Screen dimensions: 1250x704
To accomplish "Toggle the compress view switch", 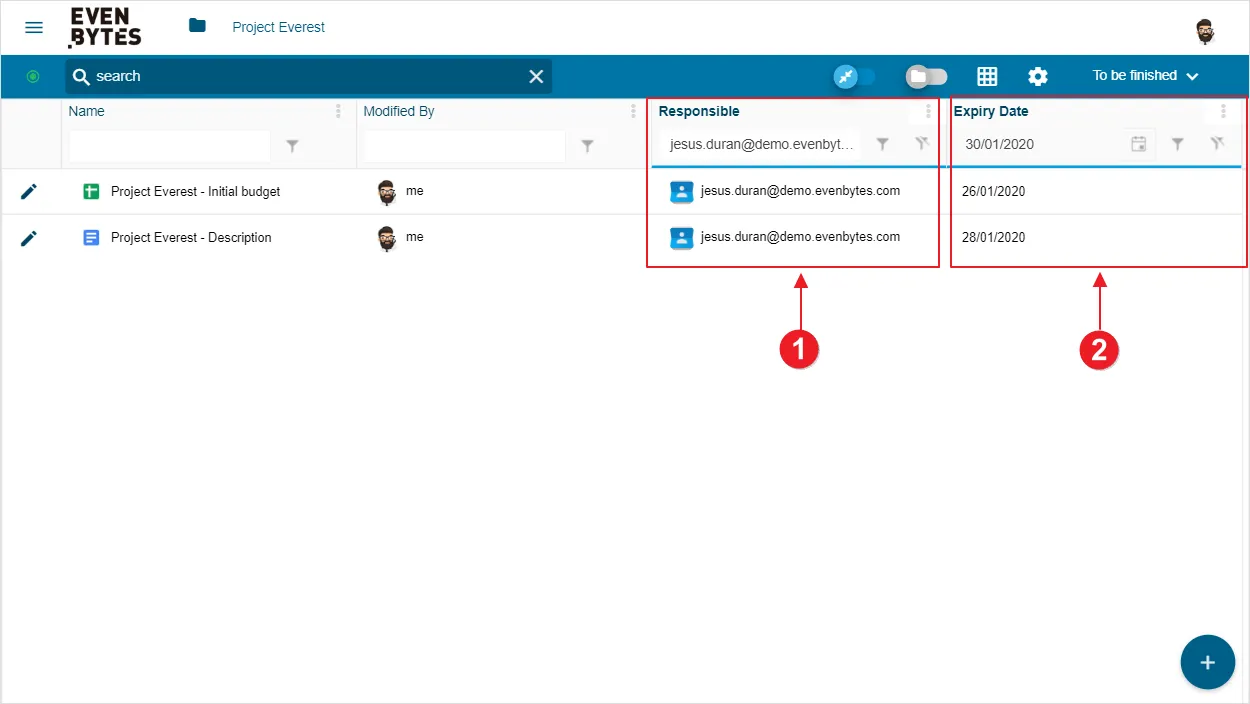I will pos(855,76).
